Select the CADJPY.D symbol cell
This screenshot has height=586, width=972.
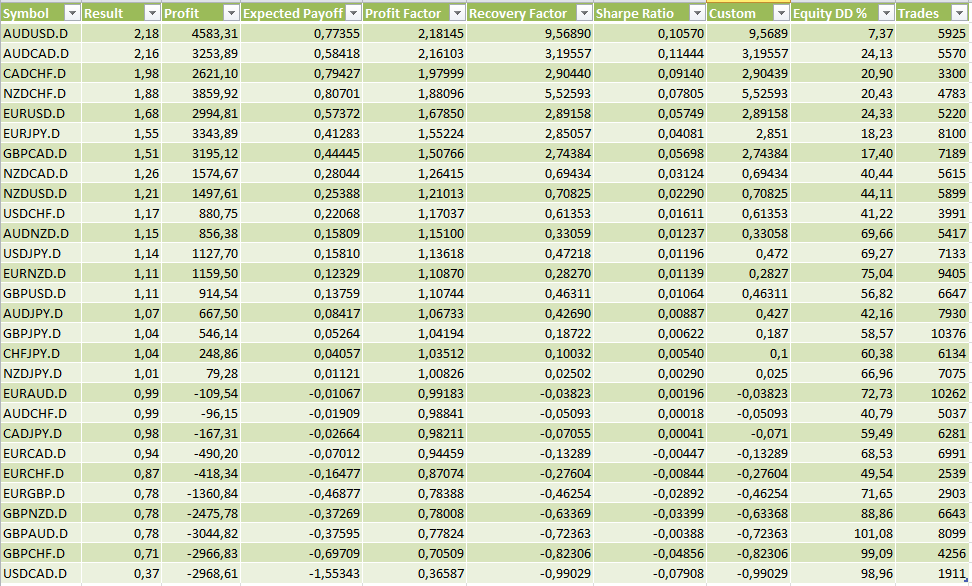(41, 433)
